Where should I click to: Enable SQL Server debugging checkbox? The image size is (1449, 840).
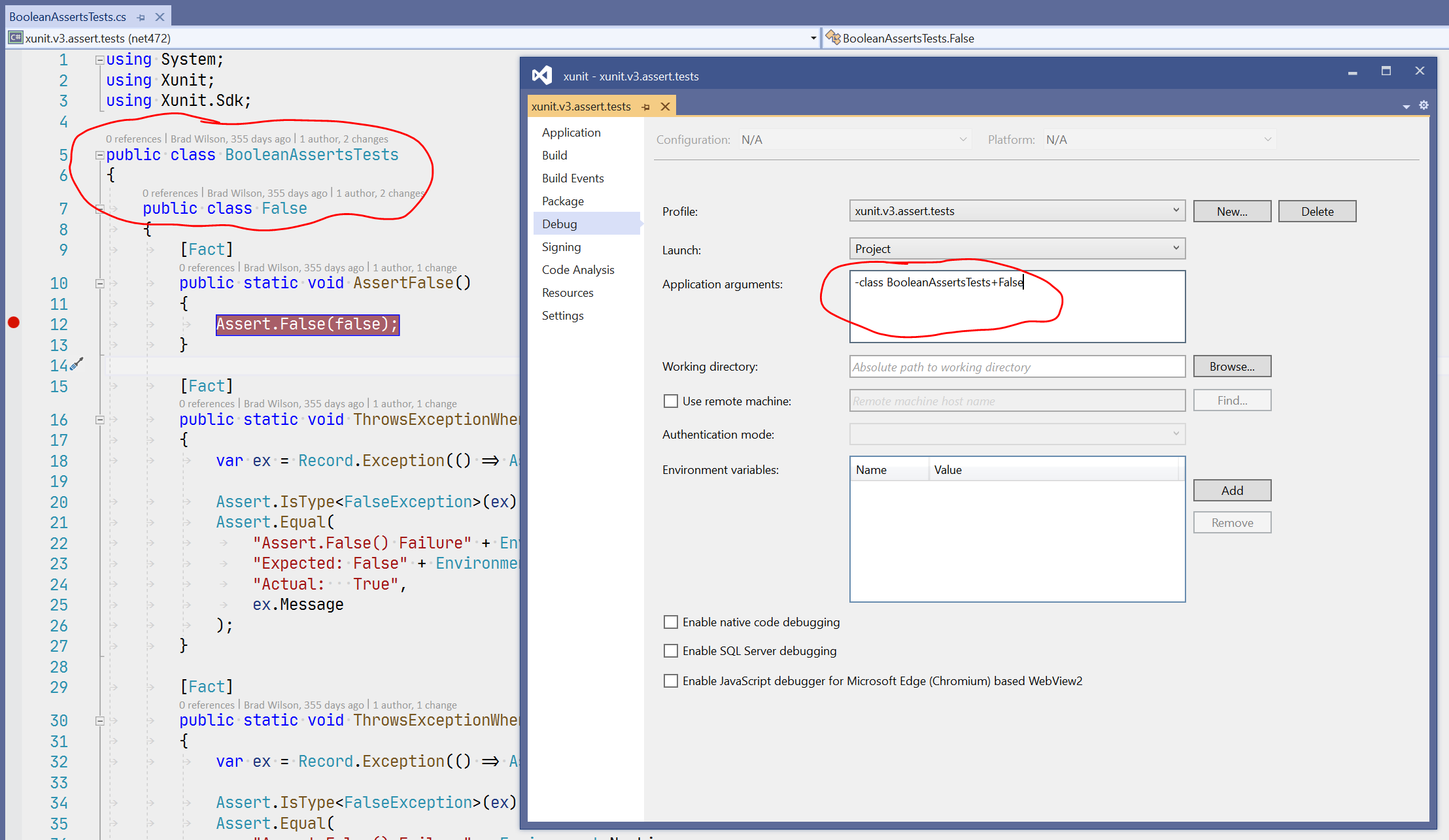671,650
